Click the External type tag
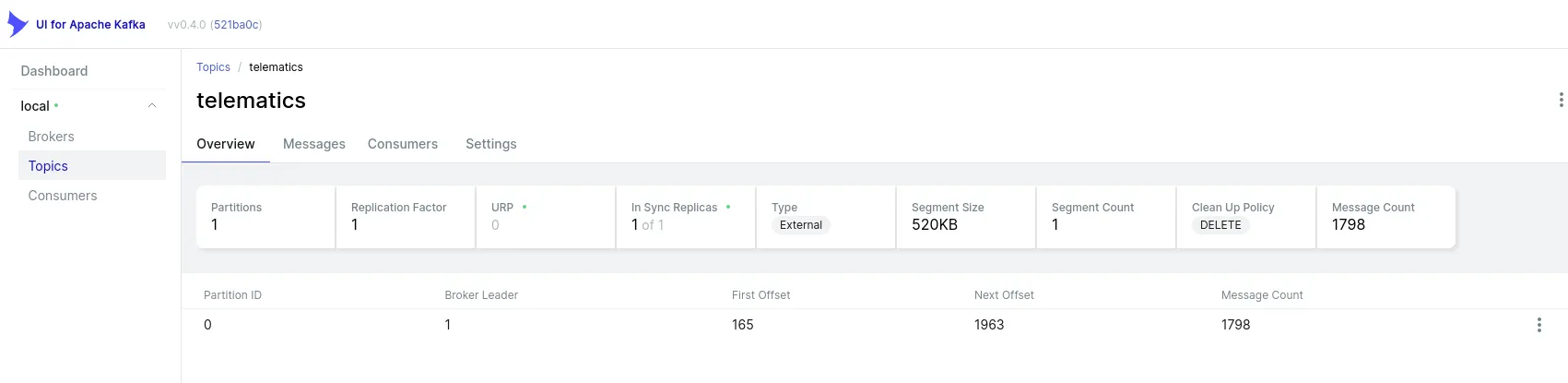 coord(800,225)
